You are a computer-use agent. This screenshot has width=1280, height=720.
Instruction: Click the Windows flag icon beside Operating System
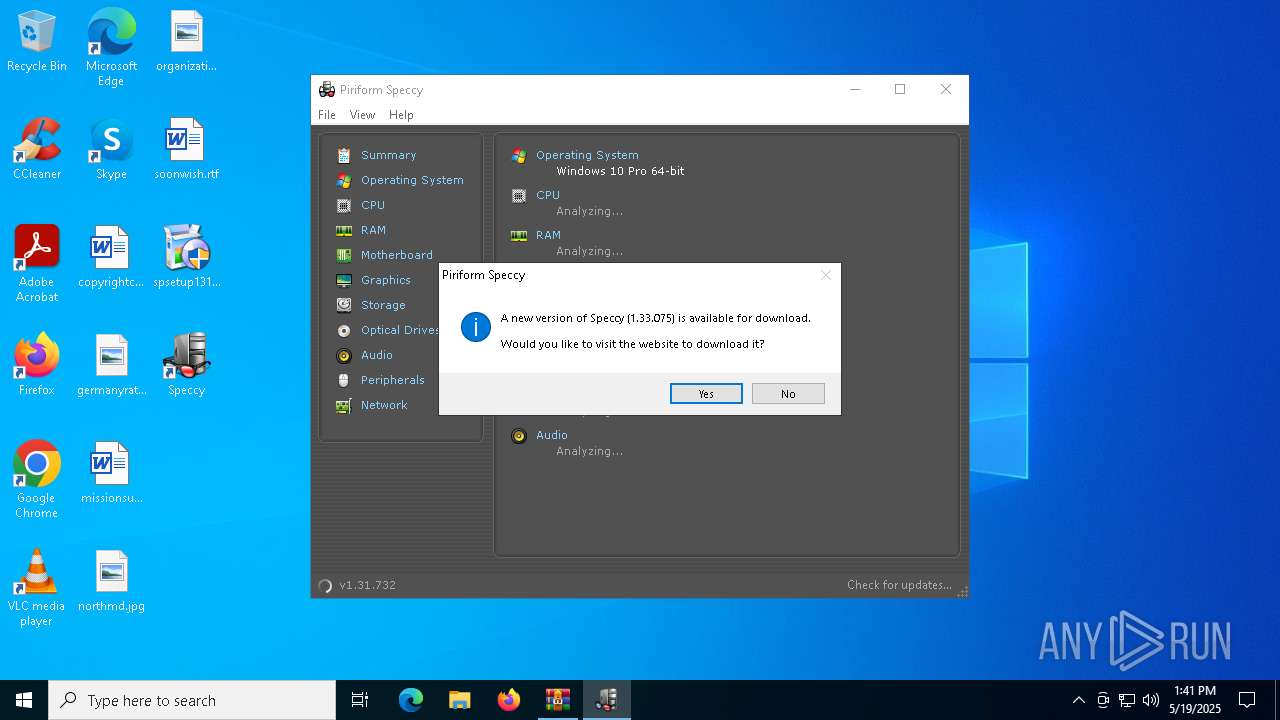point(519,156)
